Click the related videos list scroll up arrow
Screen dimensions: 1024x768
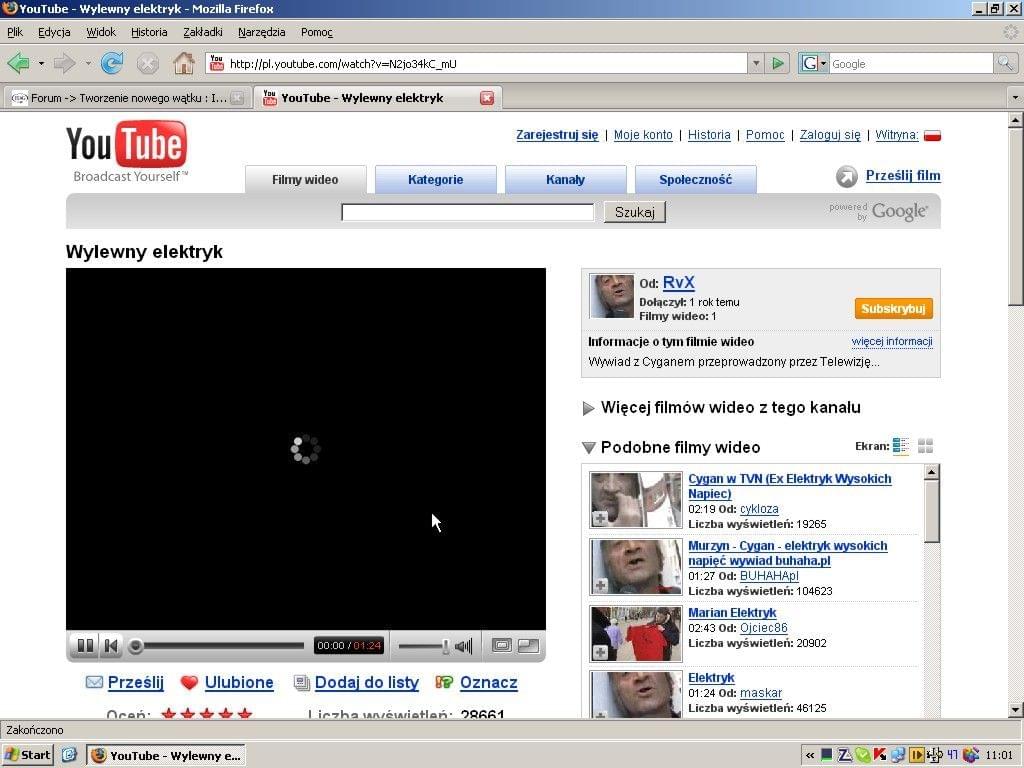[x=932, y=472]
